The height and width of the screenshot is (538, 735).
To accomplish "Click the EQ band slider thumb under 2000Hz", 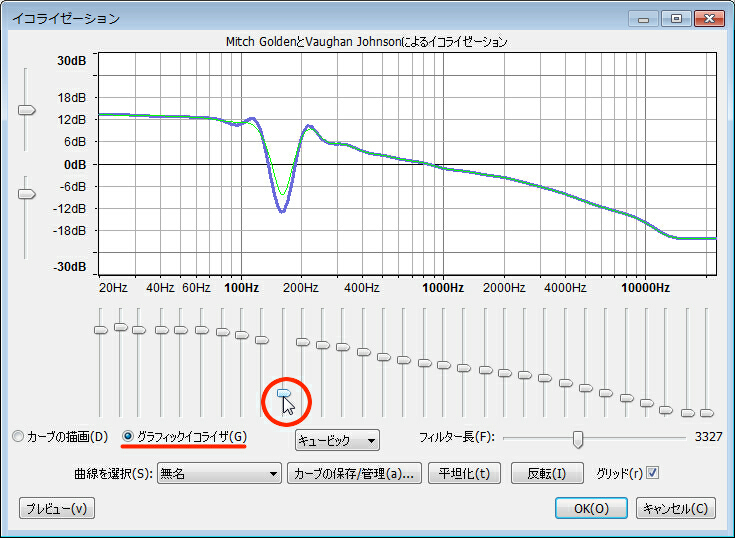I will (x=504, y=373).
